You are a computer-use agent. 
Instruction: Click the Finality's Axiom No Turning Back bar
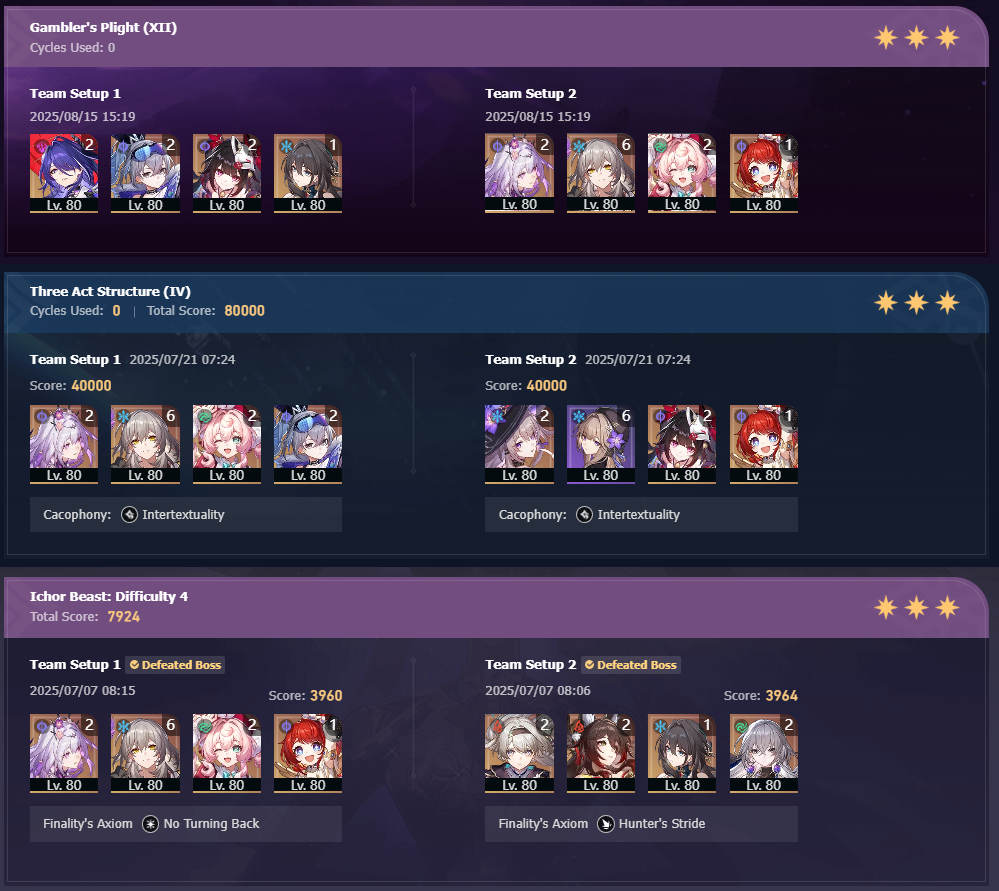pyautogui.click(x=185, y=824)
